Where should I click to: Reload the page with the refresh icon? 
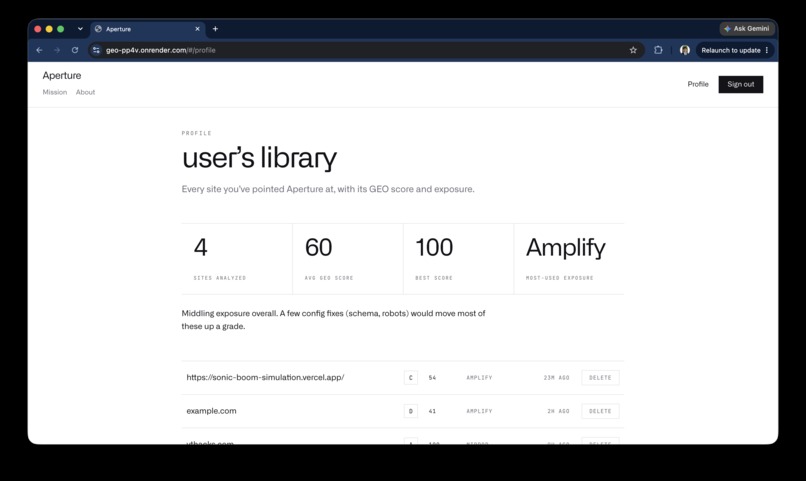tap(75, 50)
